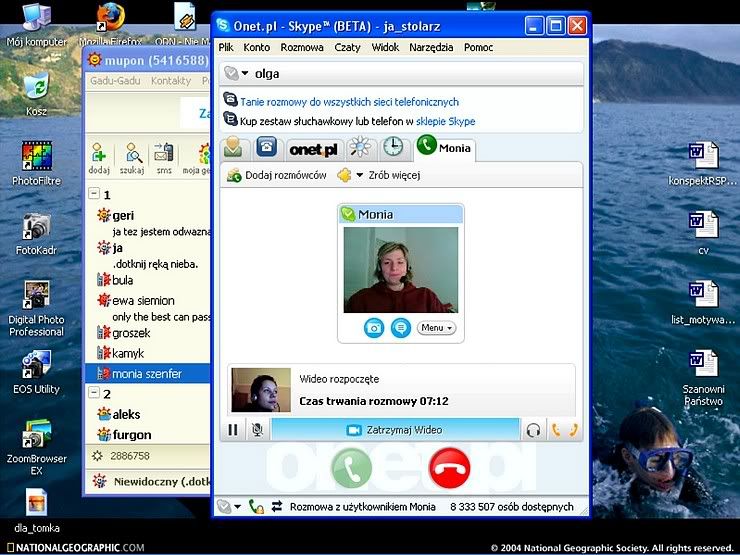Open the Gadu-Gadu menu in mupon window
The image size is (740, 555).
click(115, 81)
